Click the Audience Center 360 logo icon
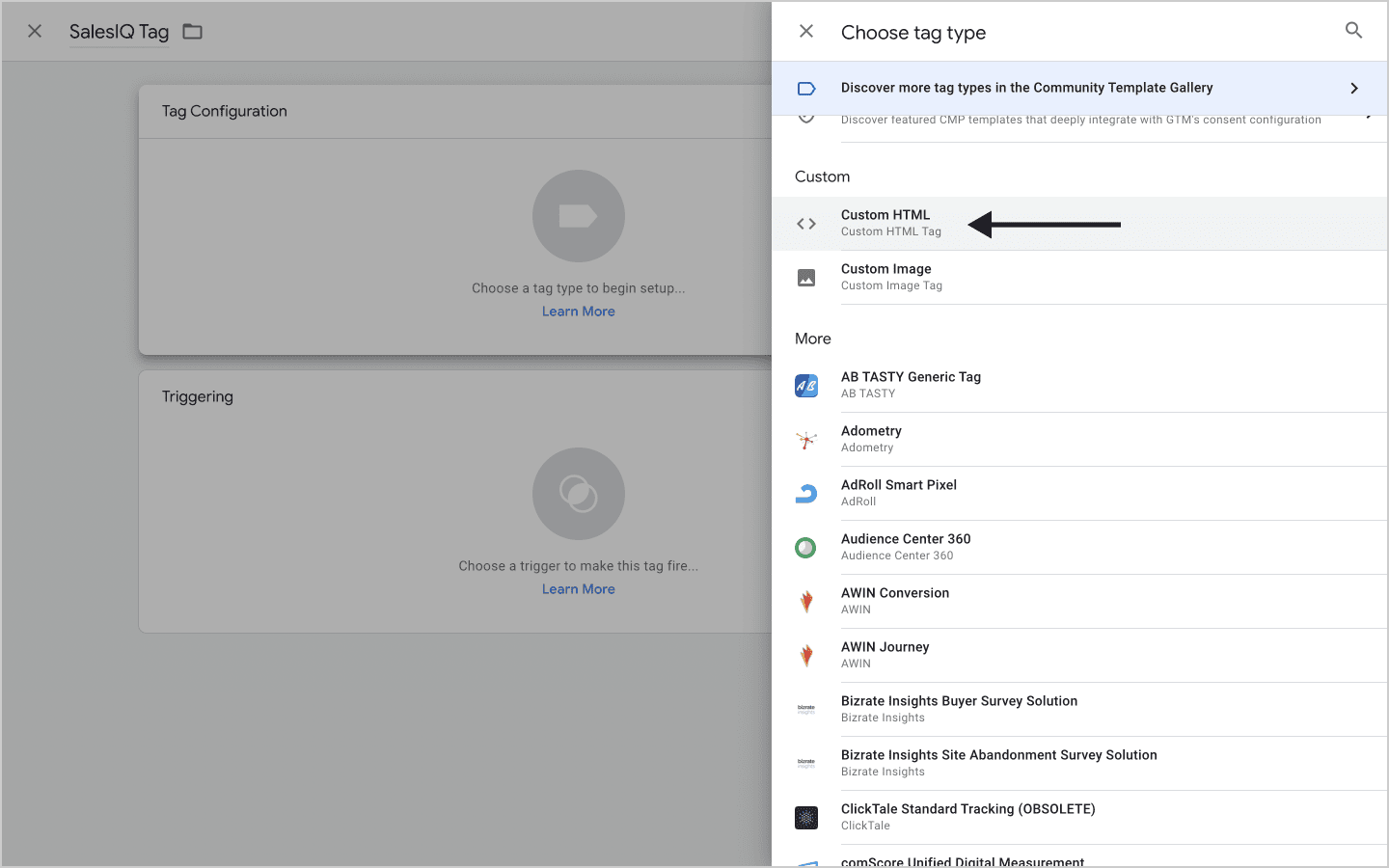Viewport: 1389px width, 868px height. [x=806, y=548]
